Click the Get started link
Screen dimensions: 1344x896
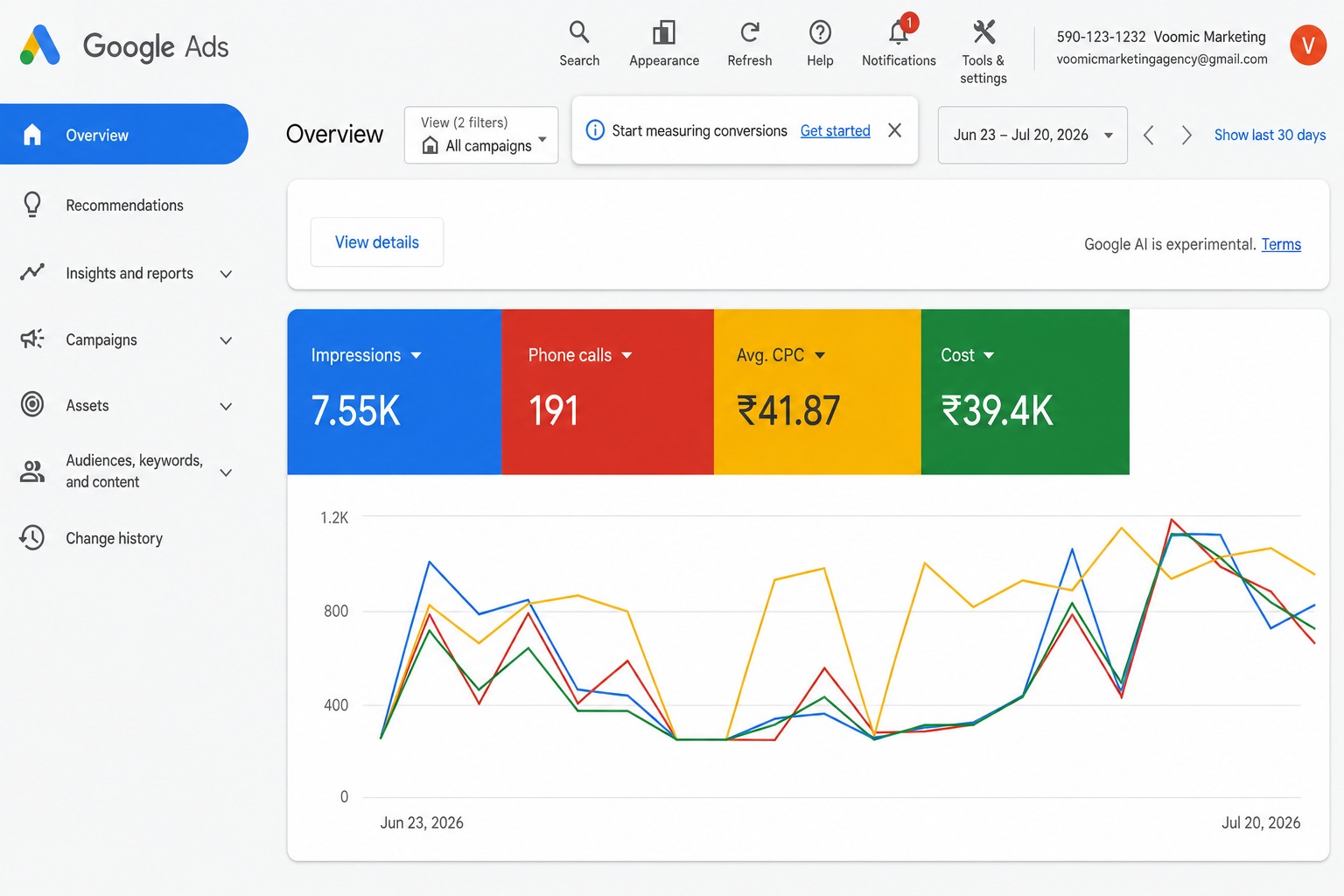pos(836,130)
